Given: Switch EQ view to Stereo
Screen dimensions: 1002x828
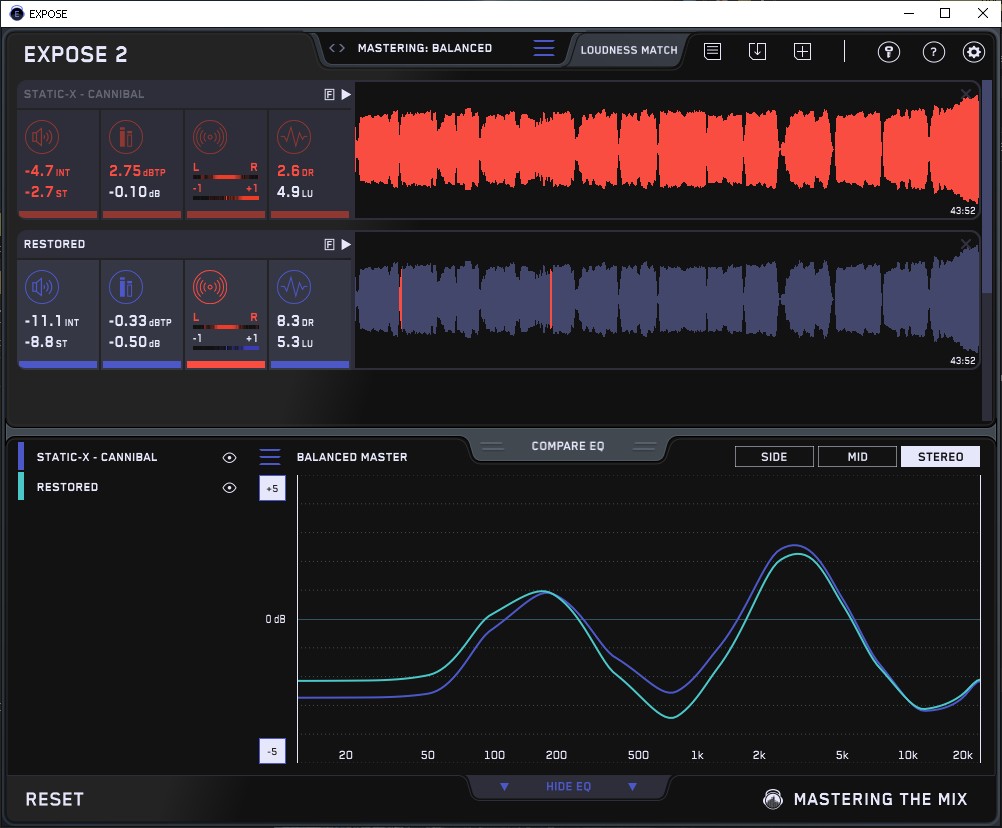Looking at the screenshot, I should [940, 457].
